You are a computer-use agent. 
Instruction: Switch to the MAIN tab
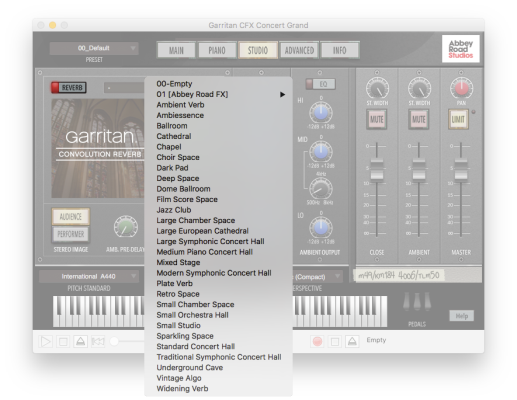(176, 50)
